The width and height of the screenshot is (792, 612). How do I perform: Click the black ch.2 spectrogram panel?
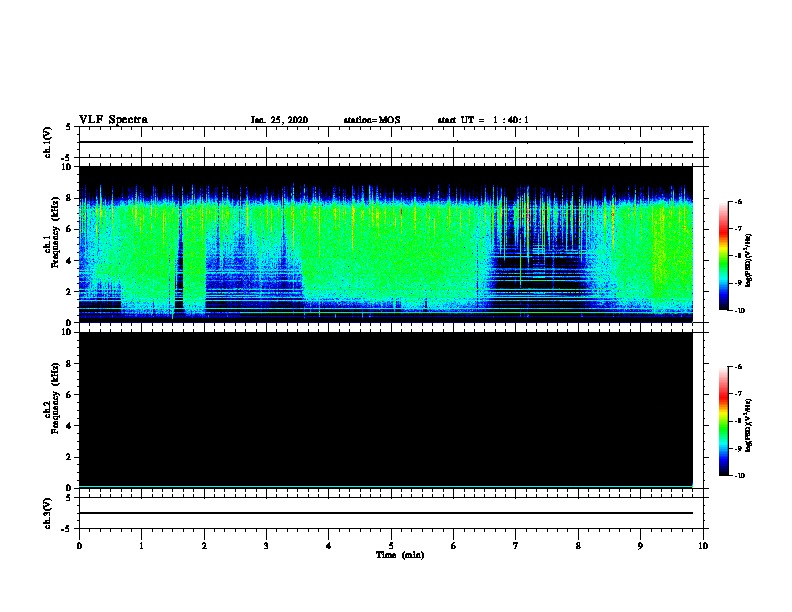tap(385, 409)
